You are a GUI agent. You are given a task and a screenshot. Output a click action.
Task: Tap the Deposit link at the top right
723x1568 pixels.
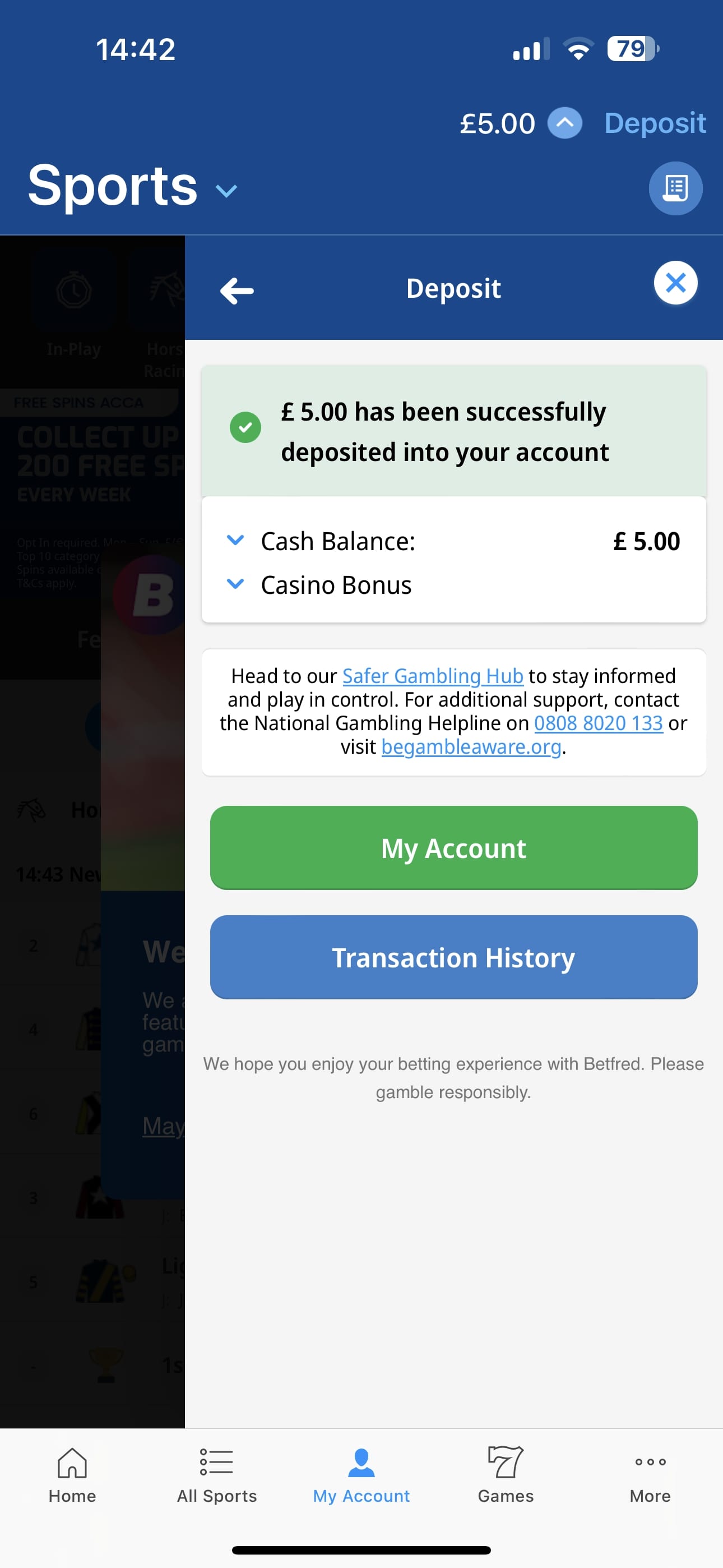point(655,123)
